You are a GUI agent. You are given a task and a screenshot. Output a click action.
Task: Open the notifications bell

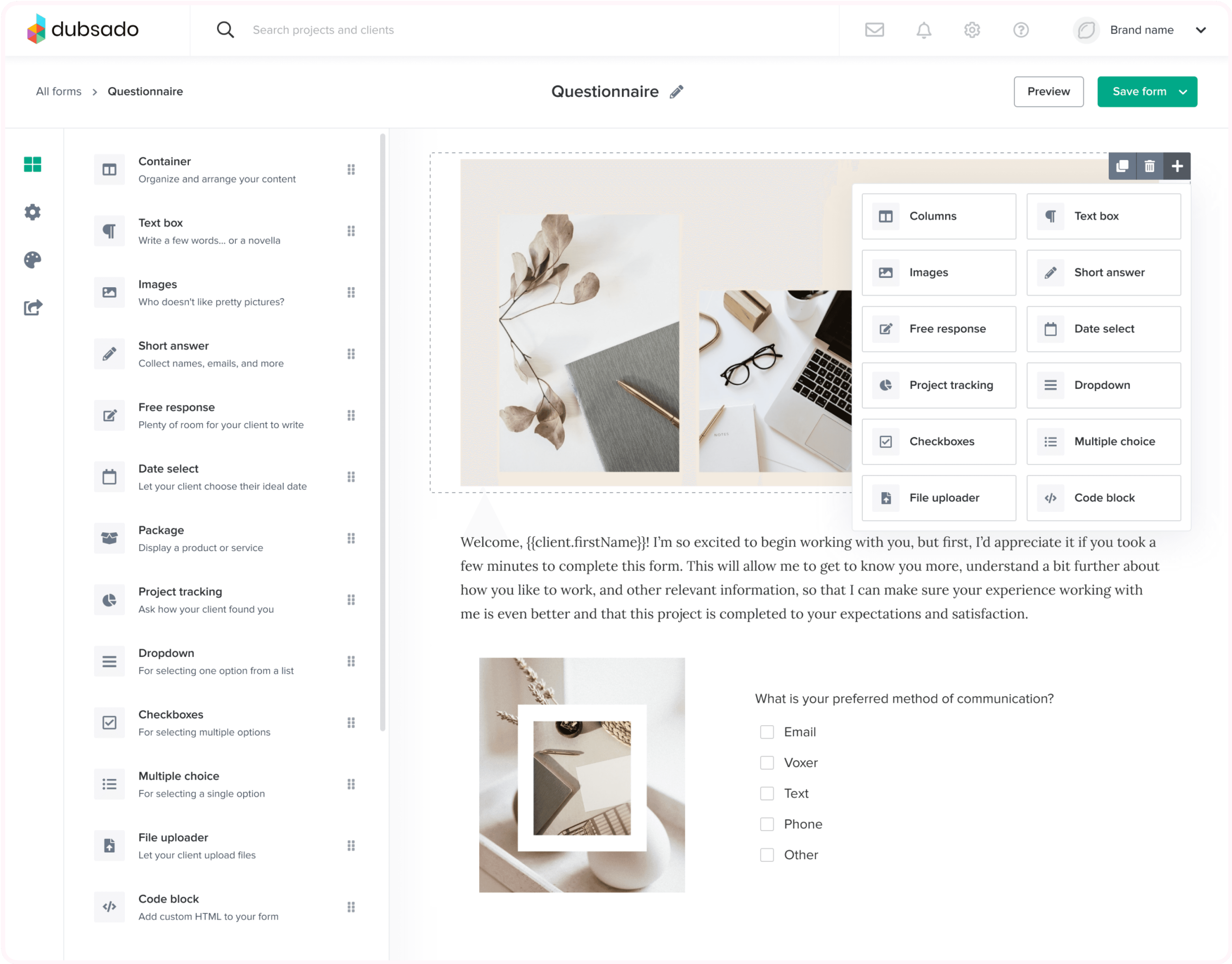pyautogui.click(x=923, y=29)
